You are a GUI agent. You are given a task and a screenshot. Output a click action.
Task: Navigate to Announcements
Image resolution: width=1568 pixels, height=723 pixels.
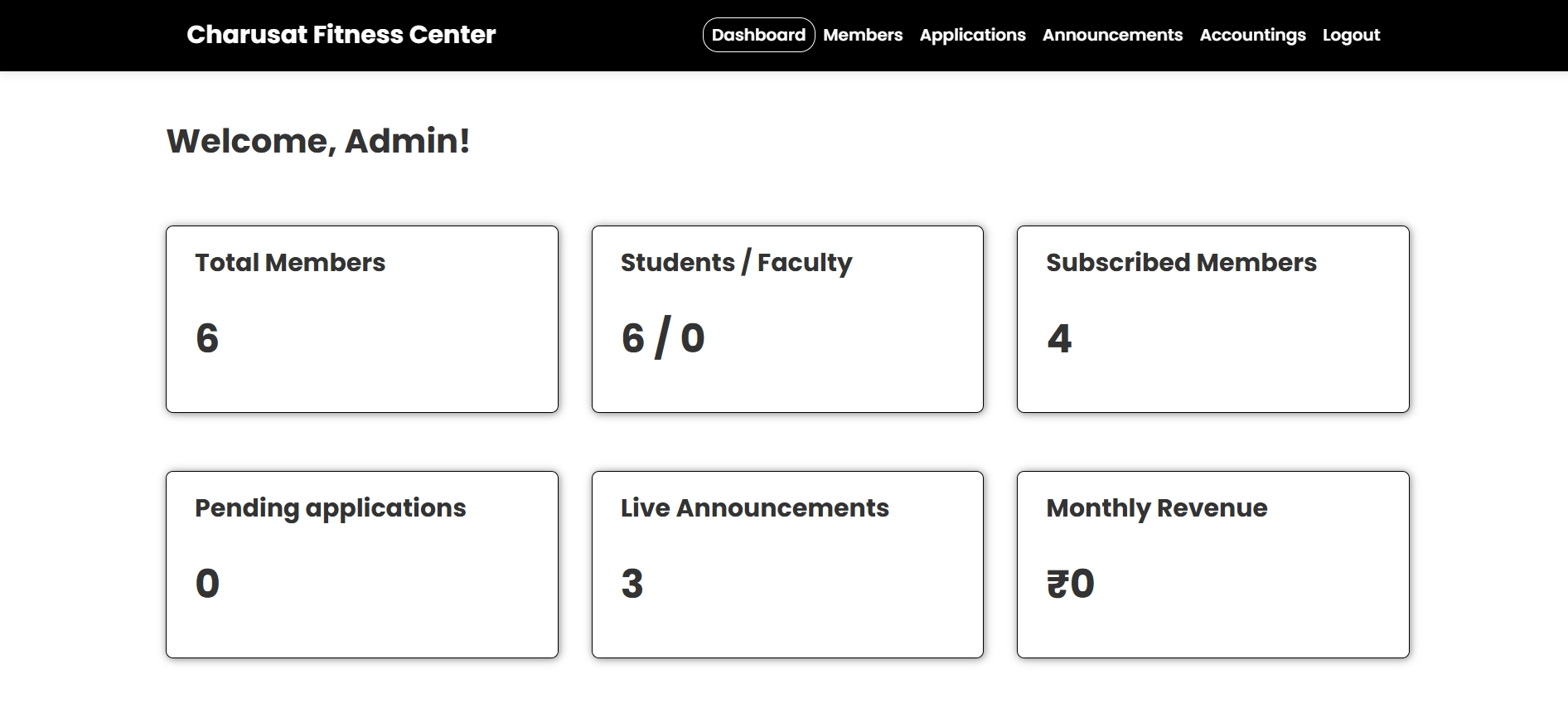[1112, 35]
